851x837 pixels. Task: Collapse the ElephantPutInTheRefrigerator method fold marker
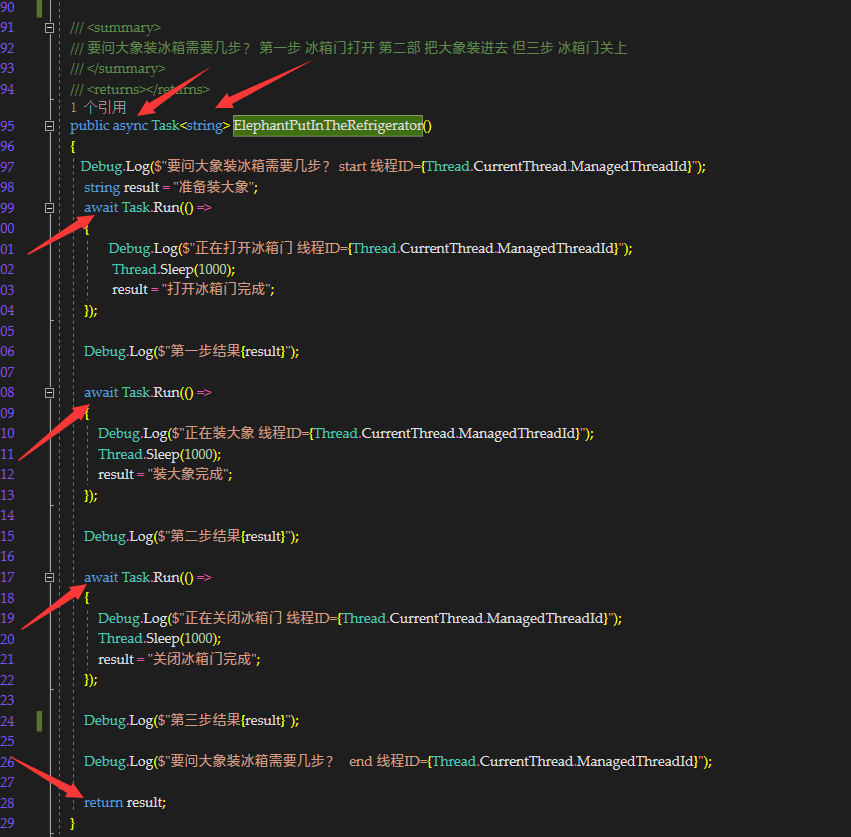pyautogui.click(x=49, y=126)
